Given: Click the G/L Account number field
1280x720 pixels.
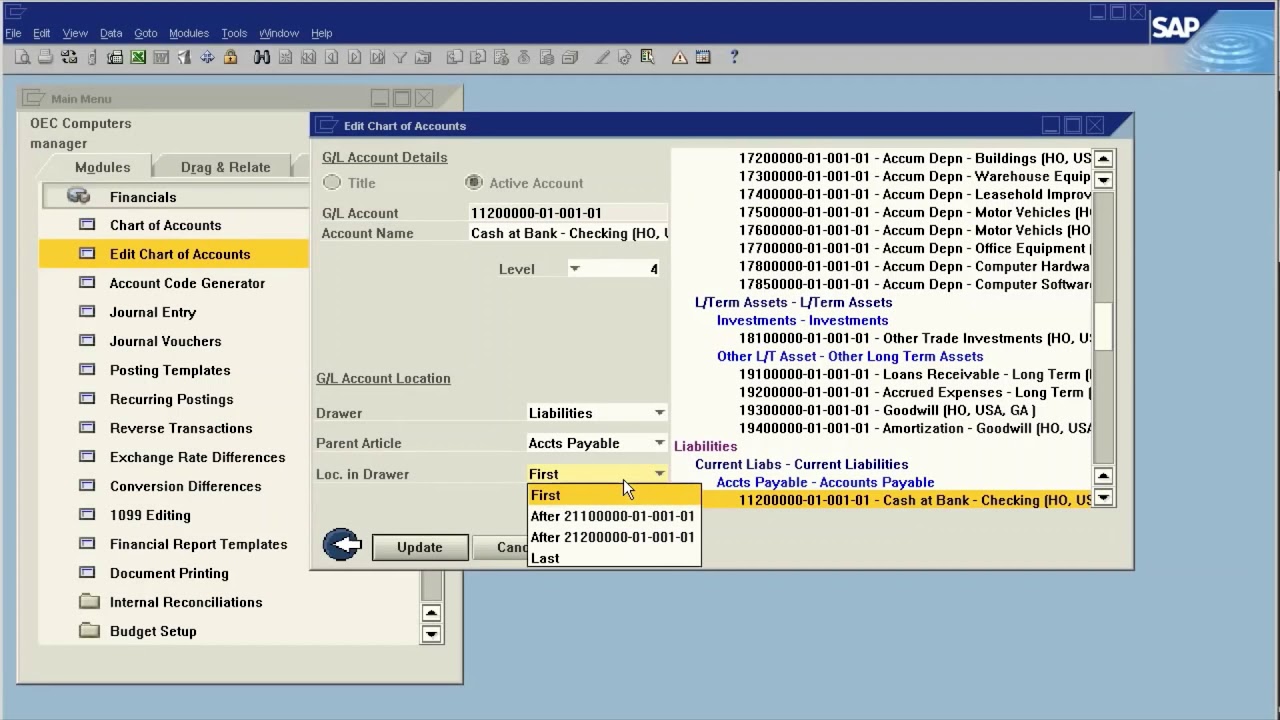Looking at the screenshot, I should pyautogui.click(x=568, y=213).
